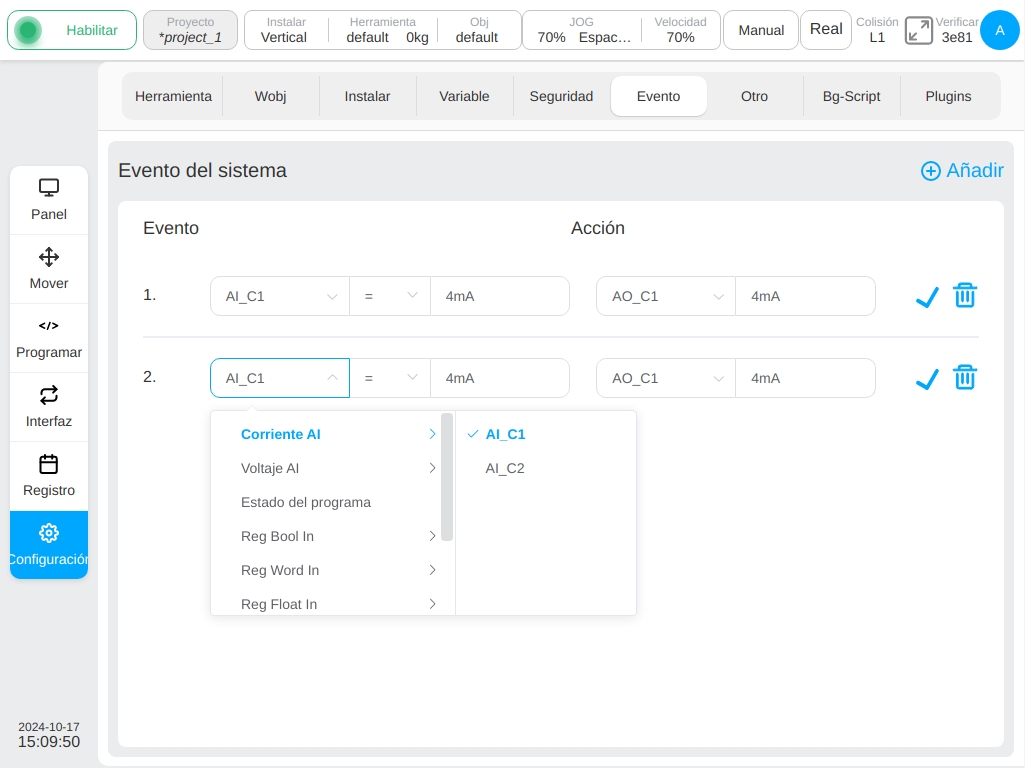
Task: Switch to the Variable tab
Action: (x=464, y=96)
